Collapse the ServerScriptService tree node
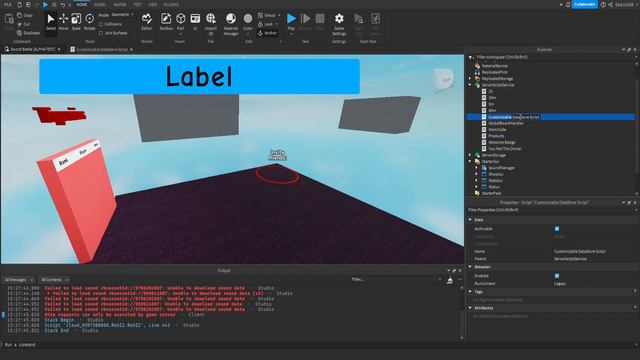 pos(470,85)
